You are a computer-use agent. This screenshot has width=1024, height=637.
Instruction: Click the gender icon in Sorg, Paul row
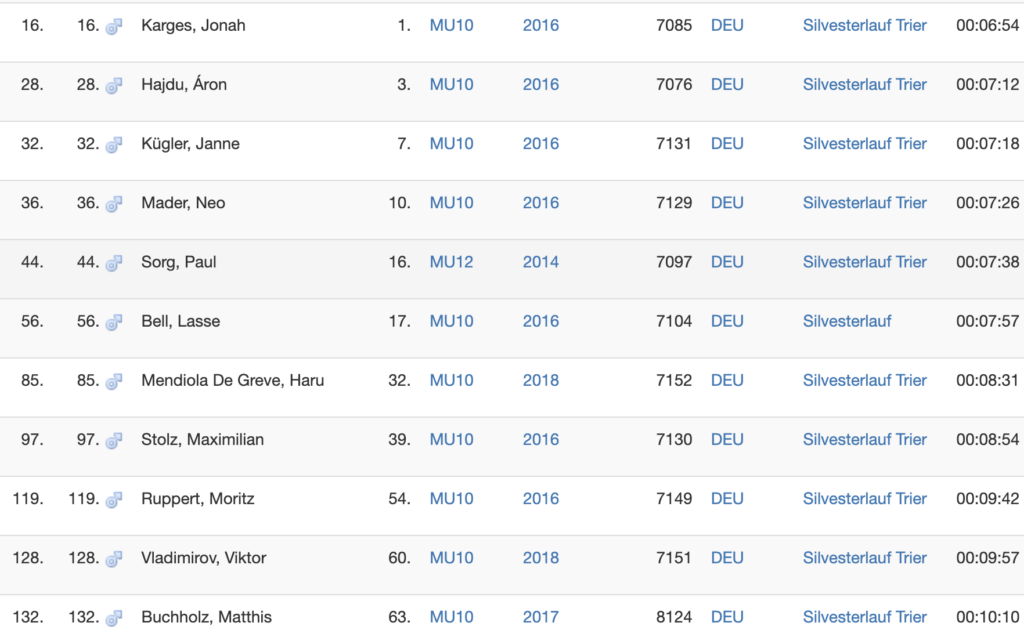(x=114, y=263)
